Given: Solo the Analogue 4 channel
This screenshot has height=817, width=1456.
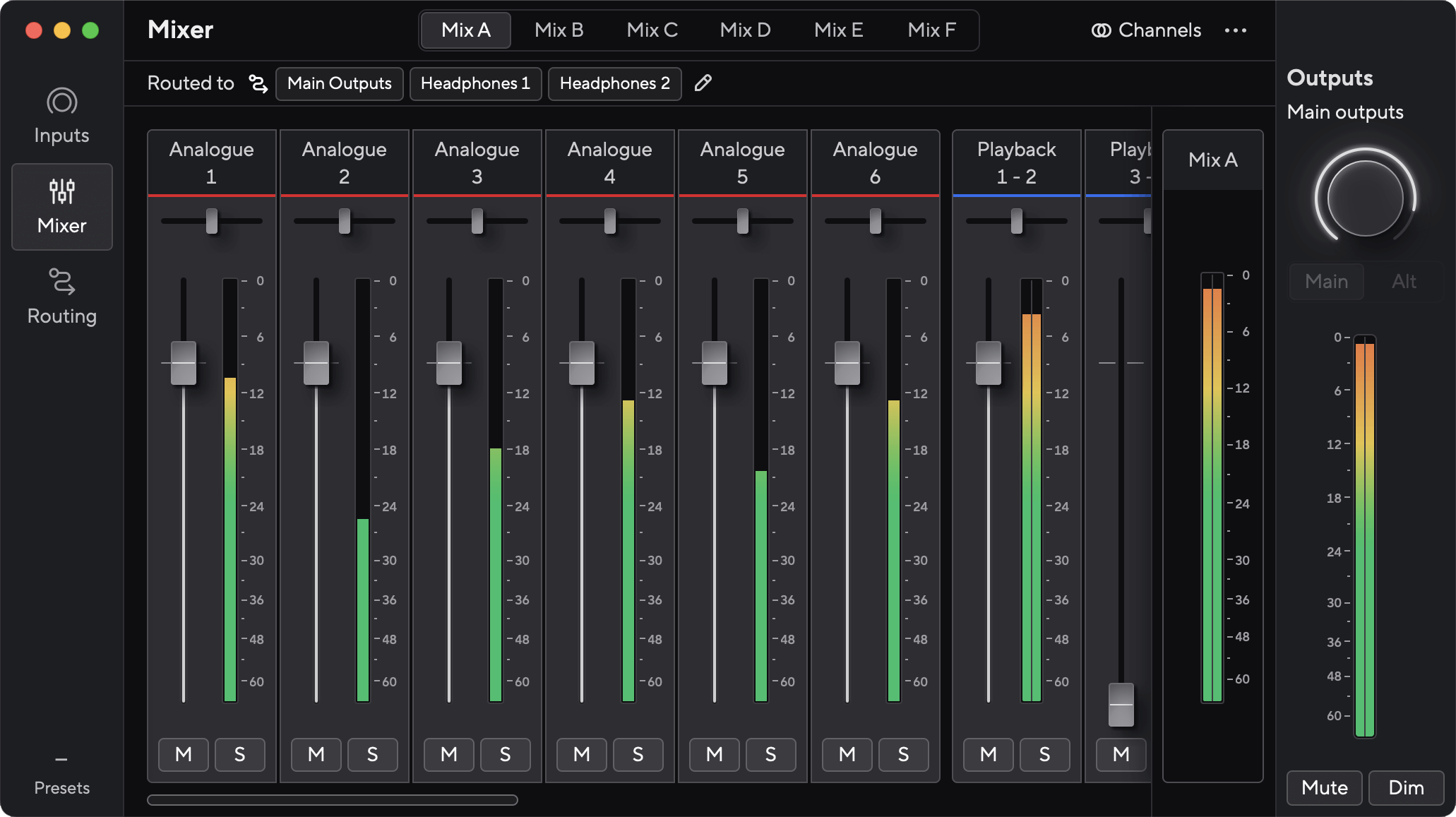Looking at the screenshot, I should click(638, 754).
